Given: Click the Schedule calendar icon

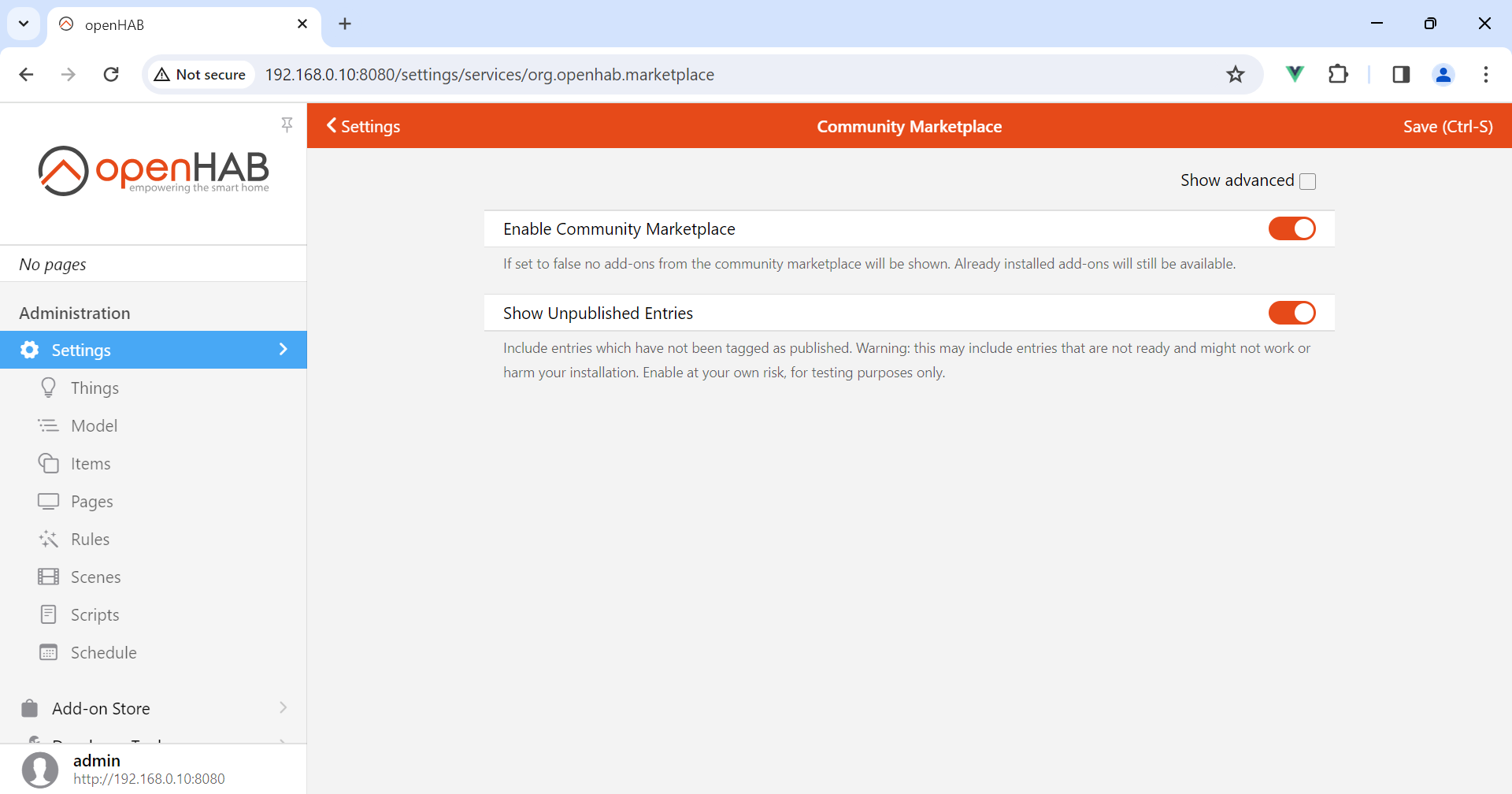Looking at the screenshot, I should 49,652.
